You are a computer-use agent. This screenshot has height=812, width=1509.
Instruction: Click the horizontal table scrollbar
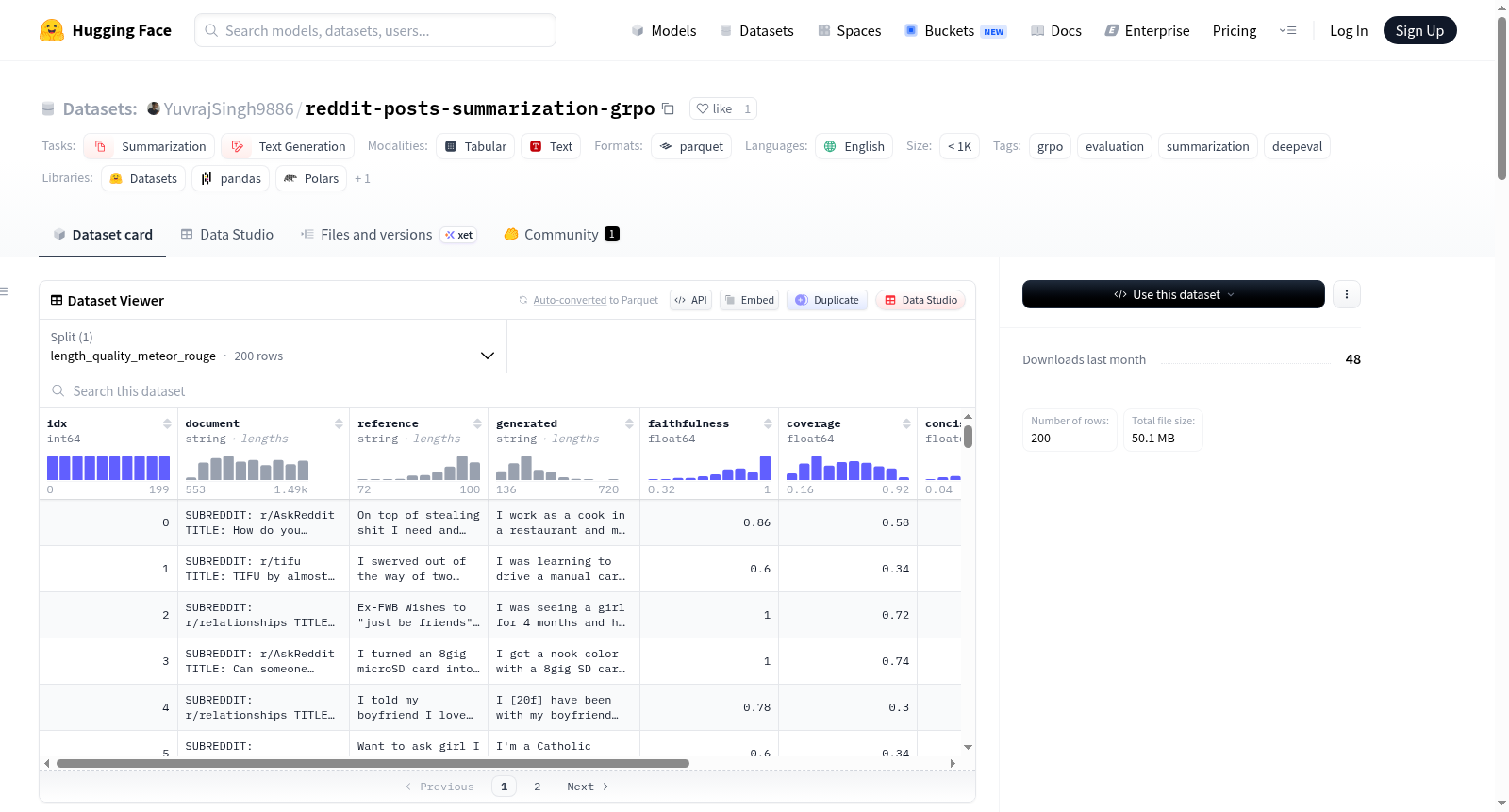click(x=373, y=763)
